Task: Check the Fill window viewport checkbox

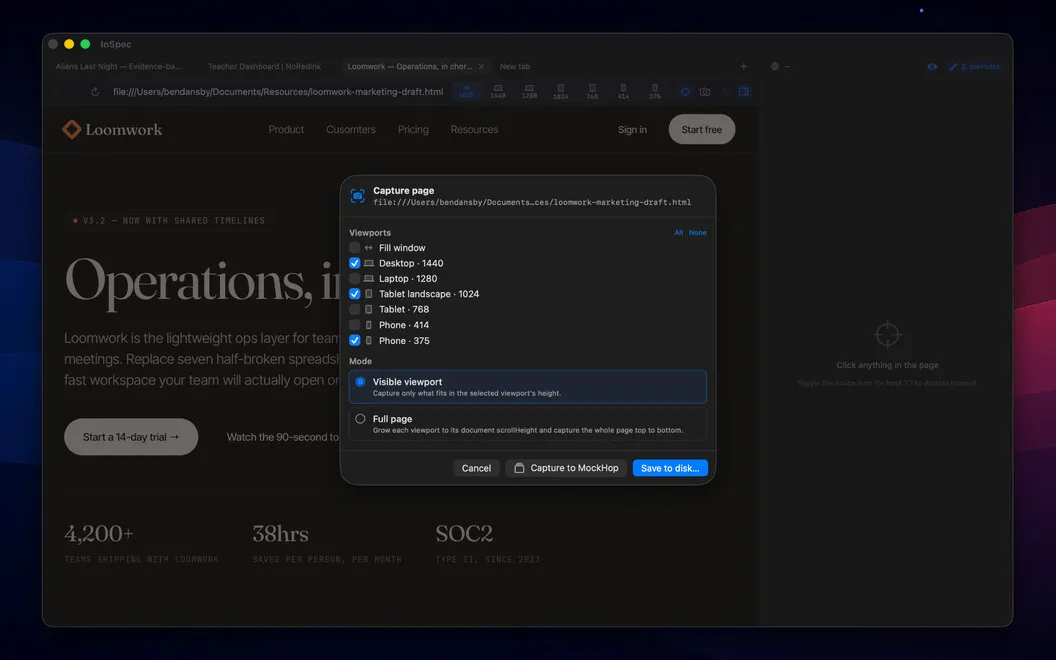Action: point(354,248)
